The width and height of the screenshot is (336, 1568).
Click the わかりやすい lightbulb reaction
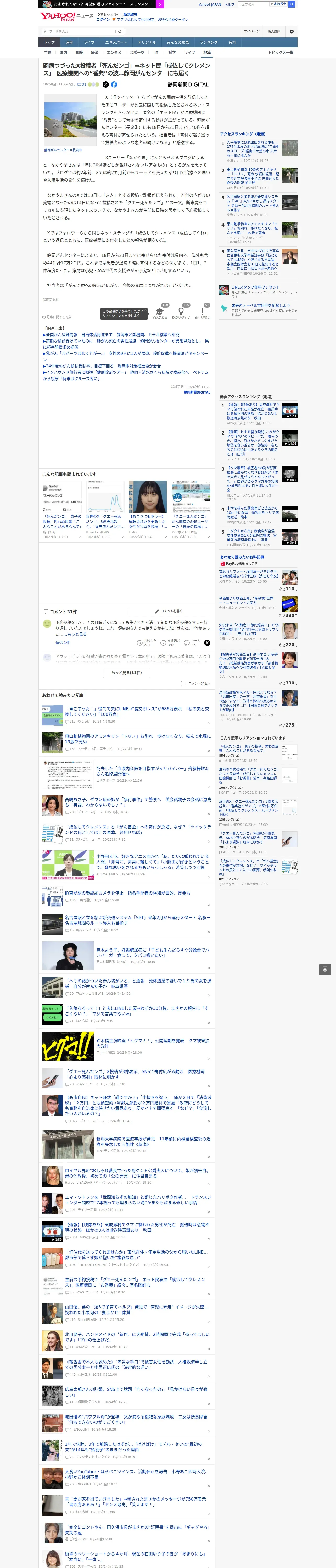(181, 311)
